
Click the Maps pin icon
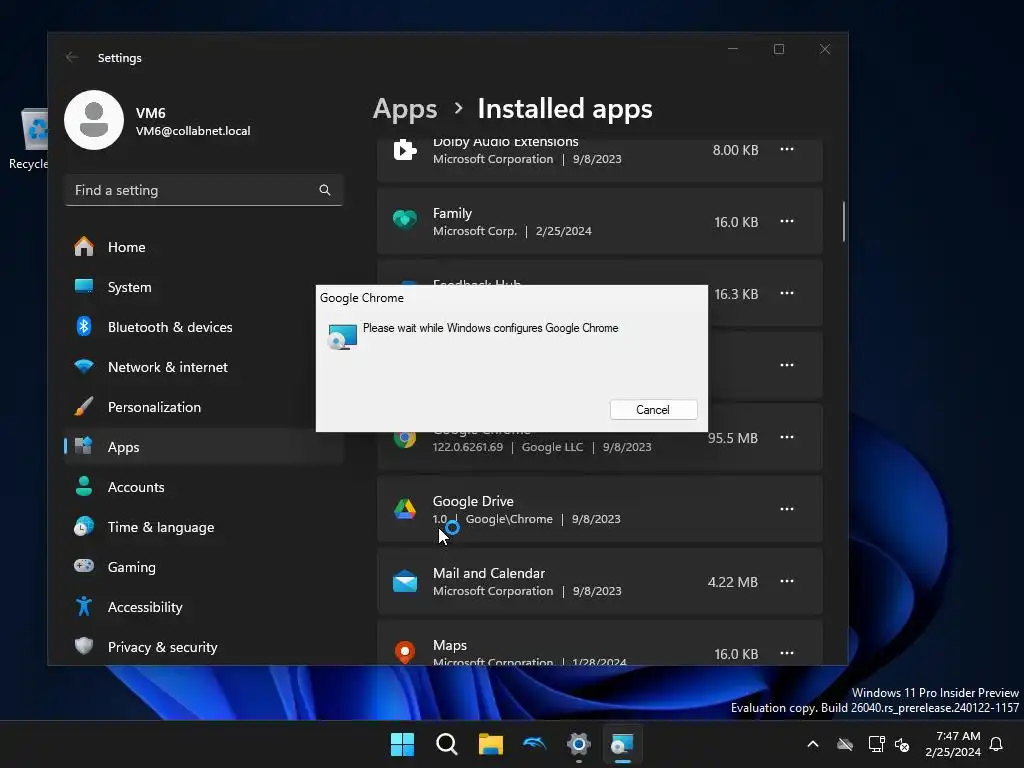point(405,652)
